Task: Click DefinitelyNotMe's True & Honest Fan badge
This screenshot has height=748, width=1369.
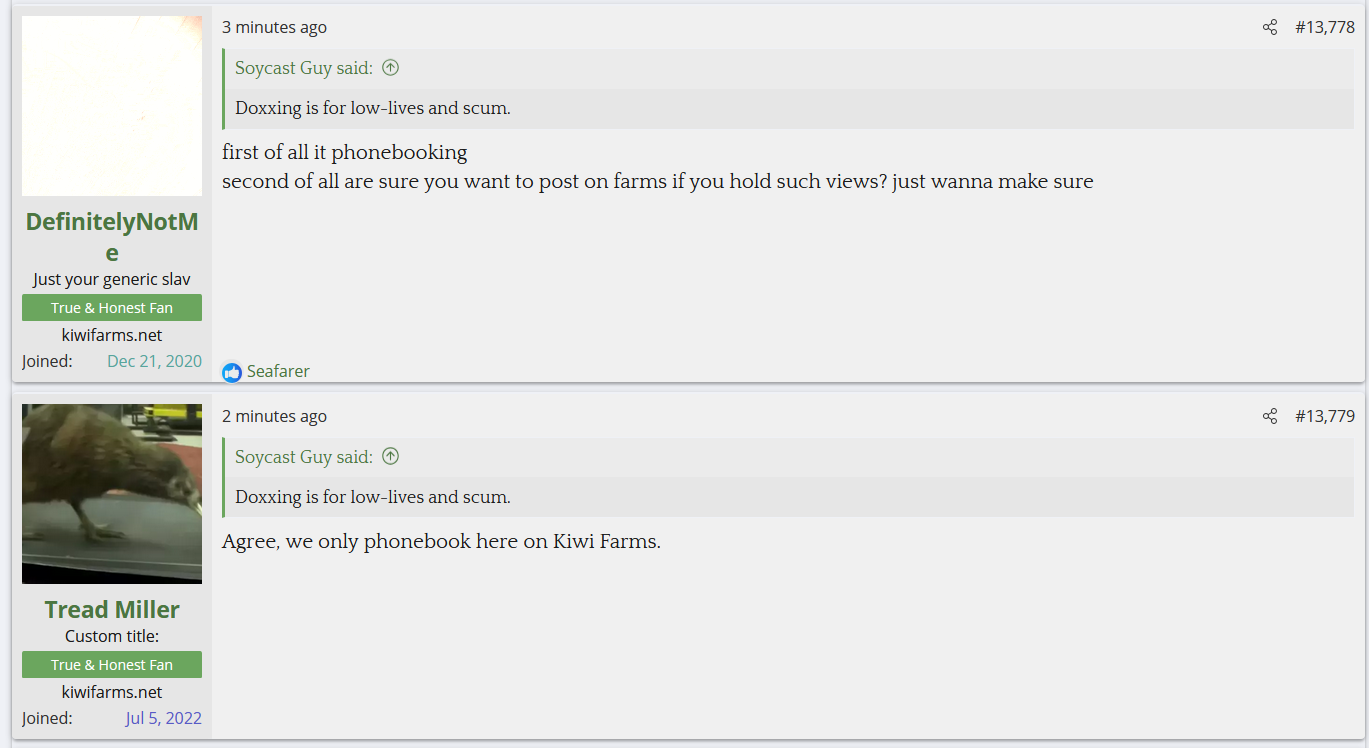Action: coord(112,308)
